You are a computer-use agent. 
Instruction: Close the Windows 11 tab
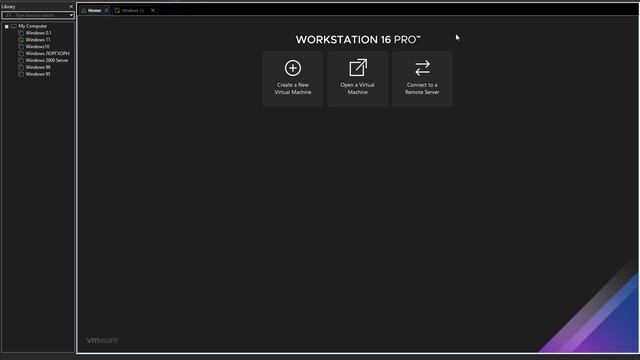153,11
